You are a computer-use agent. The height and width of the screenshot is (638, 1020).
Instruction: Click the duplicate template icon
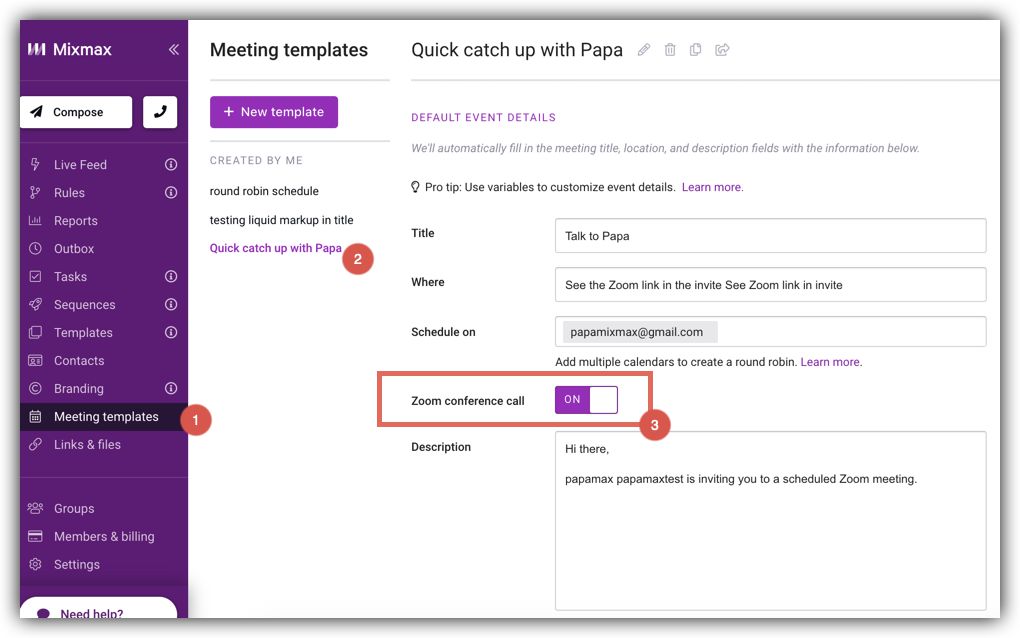(695, 49)
